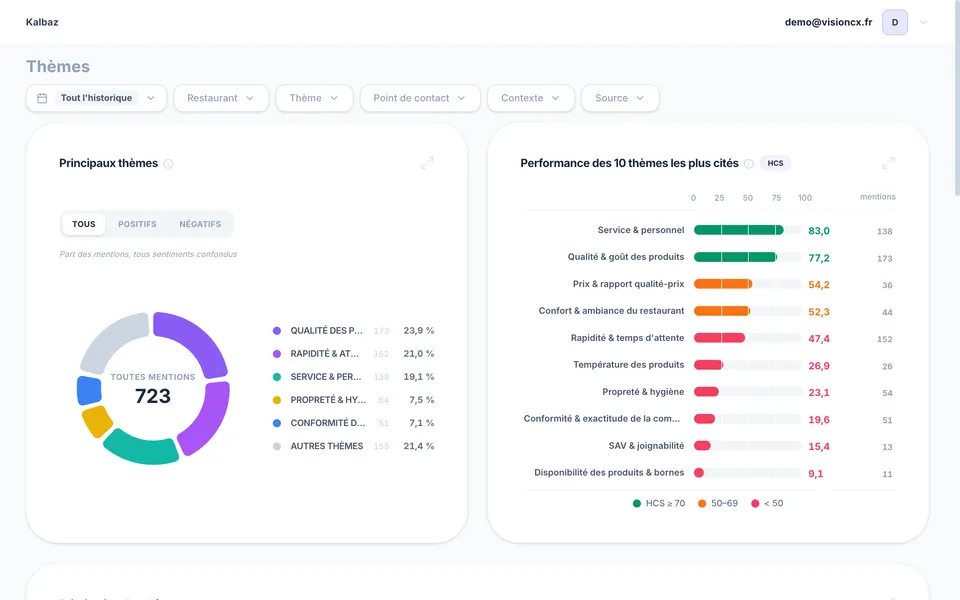Switch to the NÉGATIFS tab

[x=200, y=224]
